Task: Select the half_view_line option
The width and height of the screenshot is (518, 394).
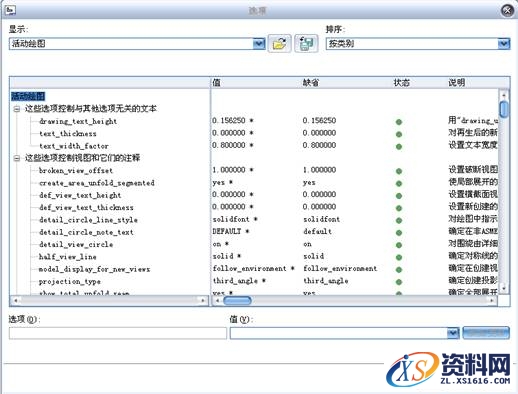Action: [68, 257]
